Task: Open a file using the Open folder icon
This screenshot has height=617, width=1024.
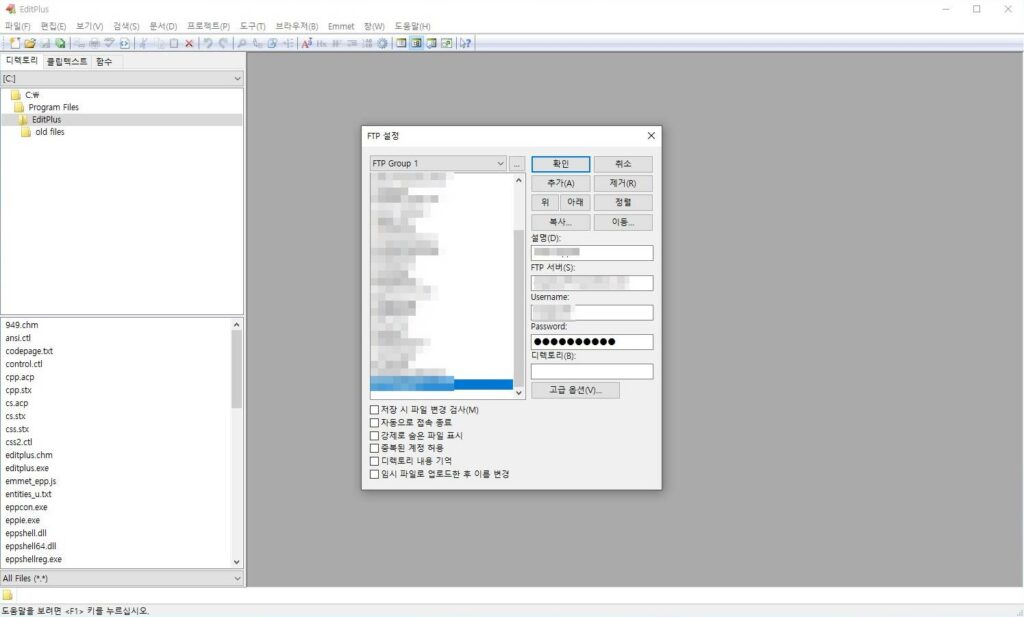Action: pyautogui.click(x=31, y=43)
